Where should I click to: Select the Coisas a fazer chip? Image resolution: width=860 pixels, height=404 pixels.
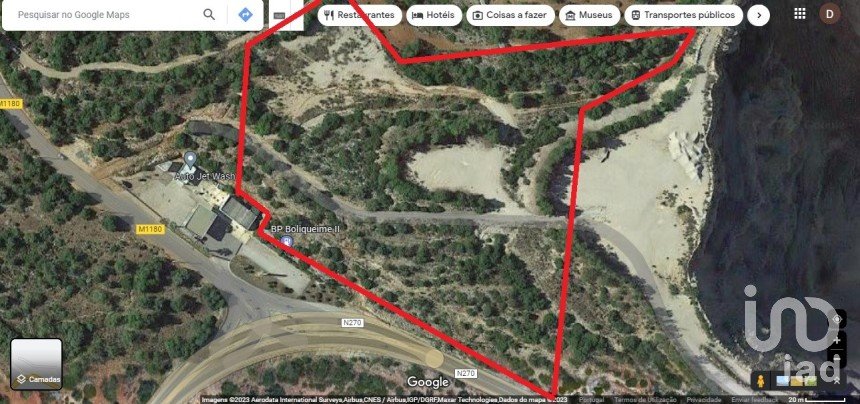[510, 15]
